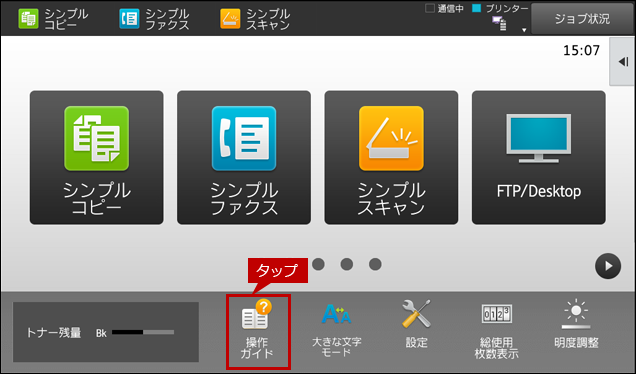Go to next home page arrow
The image size is (636, 374).
click(x=608, y=266)
